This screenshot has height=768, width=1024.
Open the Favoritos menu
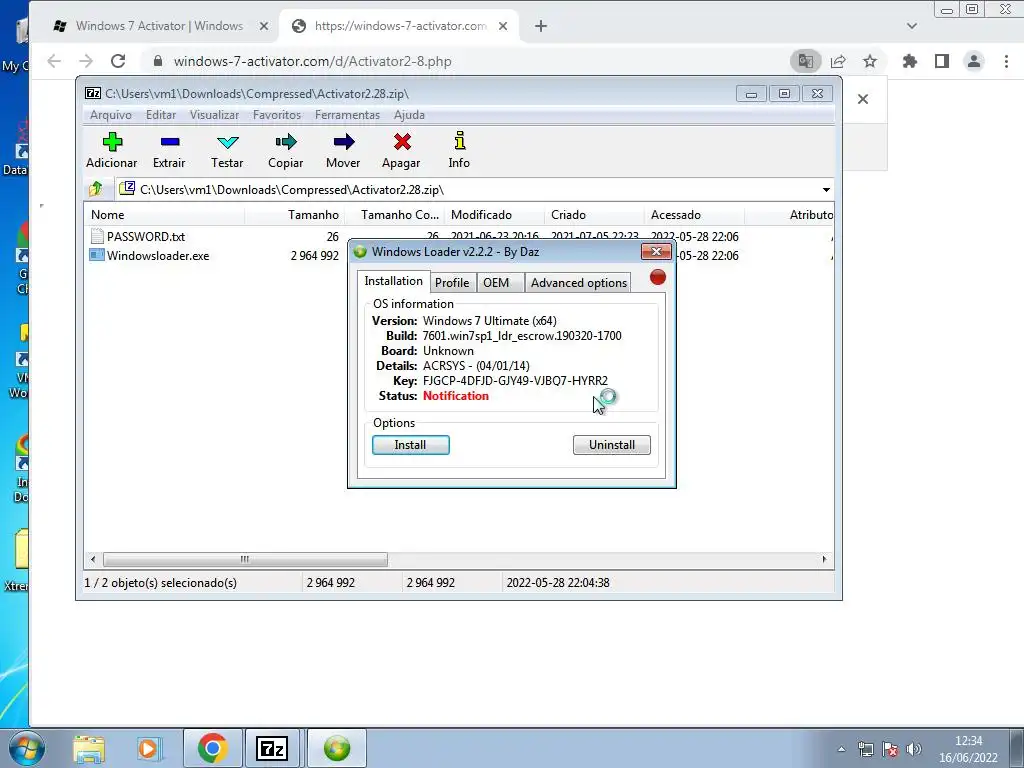pyautogui.click(x=277, y=115)
